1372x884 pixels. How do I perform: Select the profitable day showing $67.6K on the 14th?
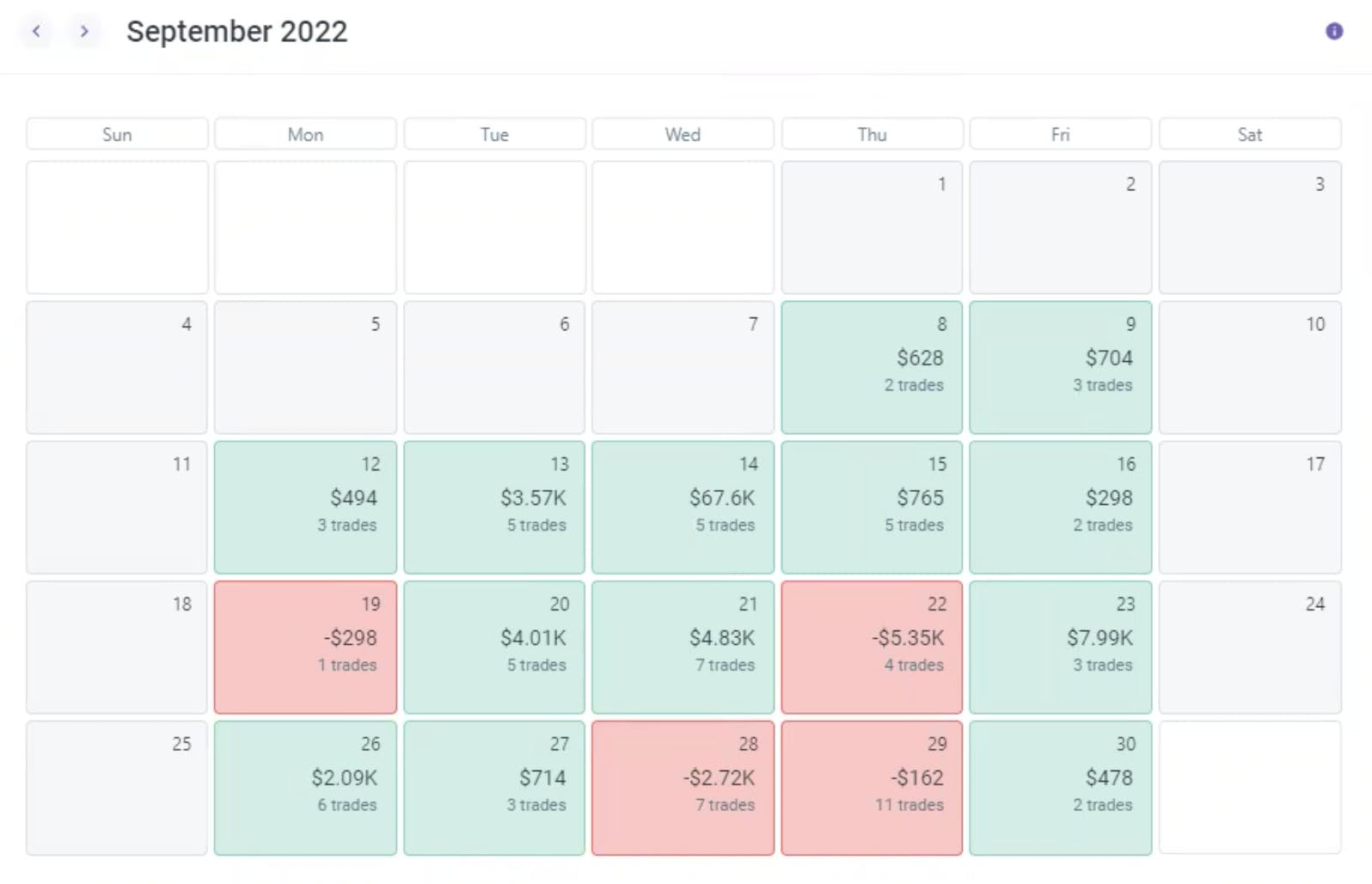pyautogui.click(x=682, y=507)
